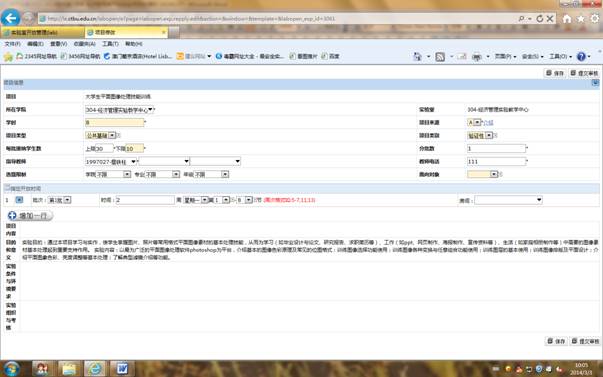
Task: Click the 增加一行 add row button
Action: click(30, 215)
